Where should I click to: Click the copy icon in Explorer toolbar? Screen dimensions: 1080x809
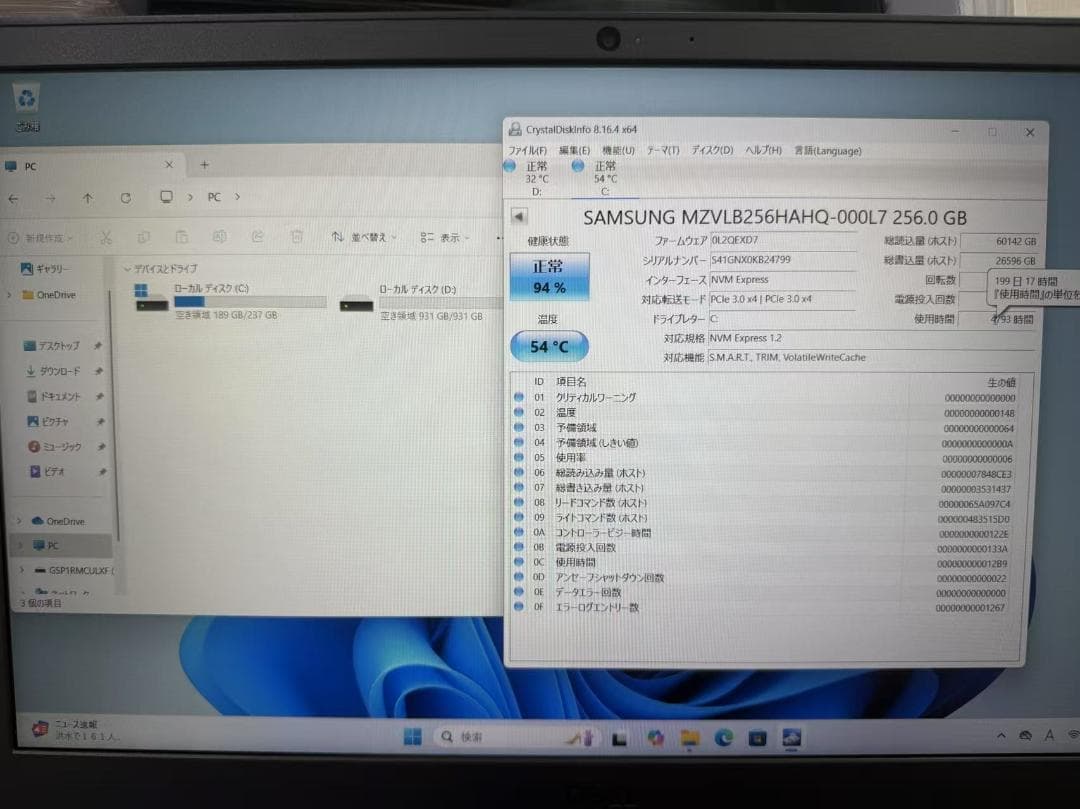(143, 237)
